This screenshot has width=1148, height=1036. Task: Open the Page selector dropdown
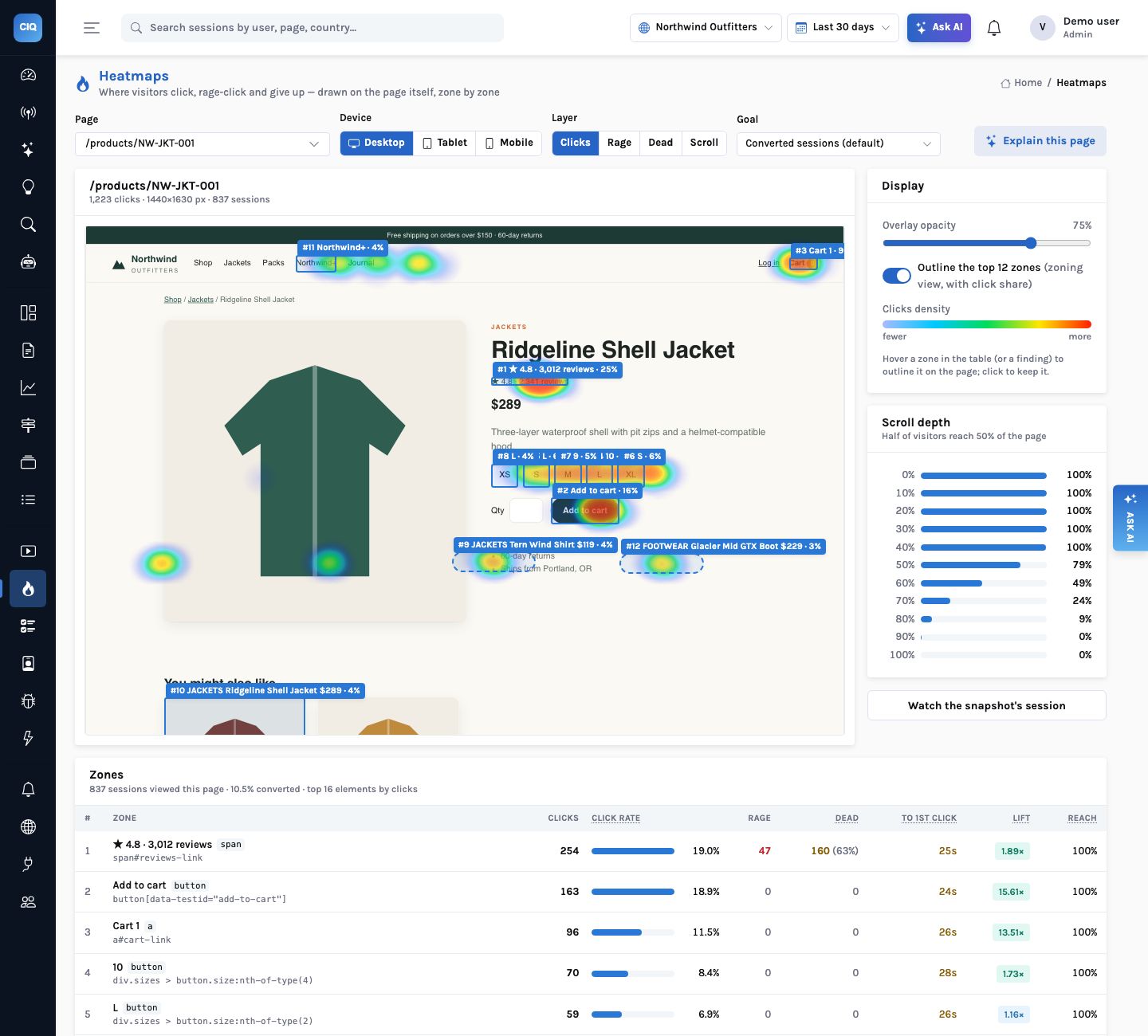202,143
